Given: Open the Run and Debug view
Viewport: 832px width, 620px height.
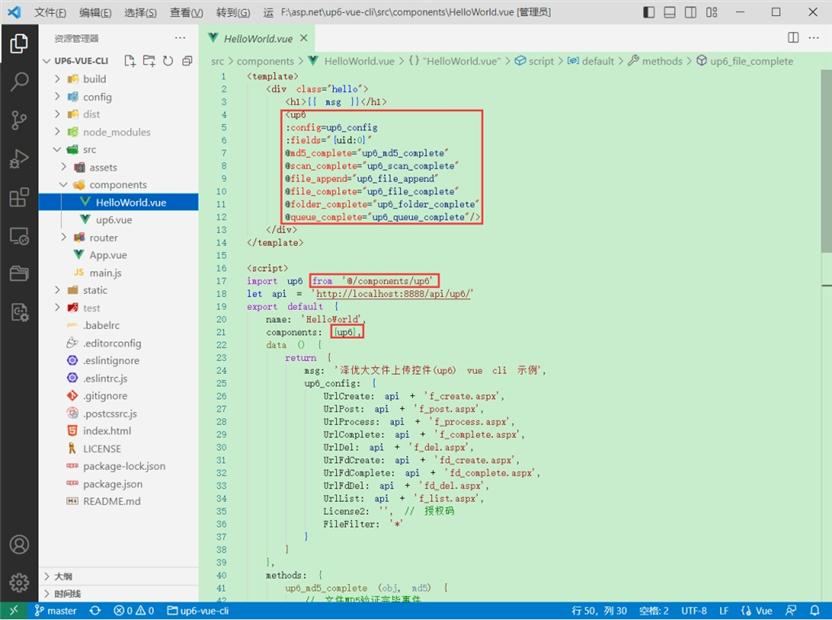Looking at the screenshot, I should 20,158.
